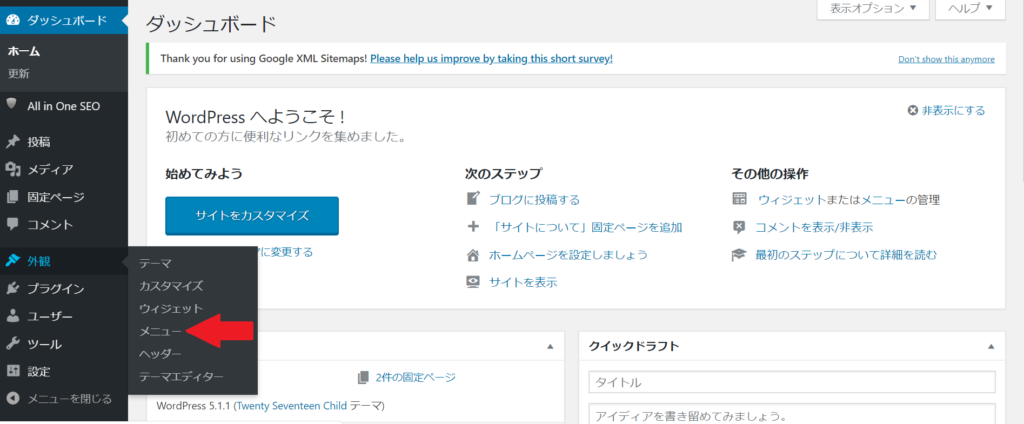This screenshot has width=1024, height=424.
Task: Collapse the クイックドラフト panel with its arrow
Action: pos(991,346)
